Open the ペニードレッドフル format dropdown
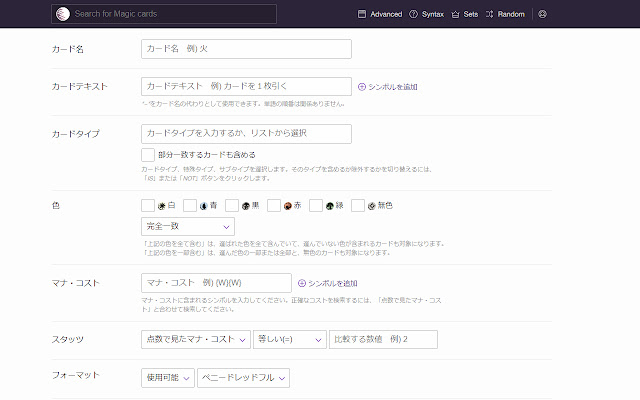 click(x=243, y=378)
